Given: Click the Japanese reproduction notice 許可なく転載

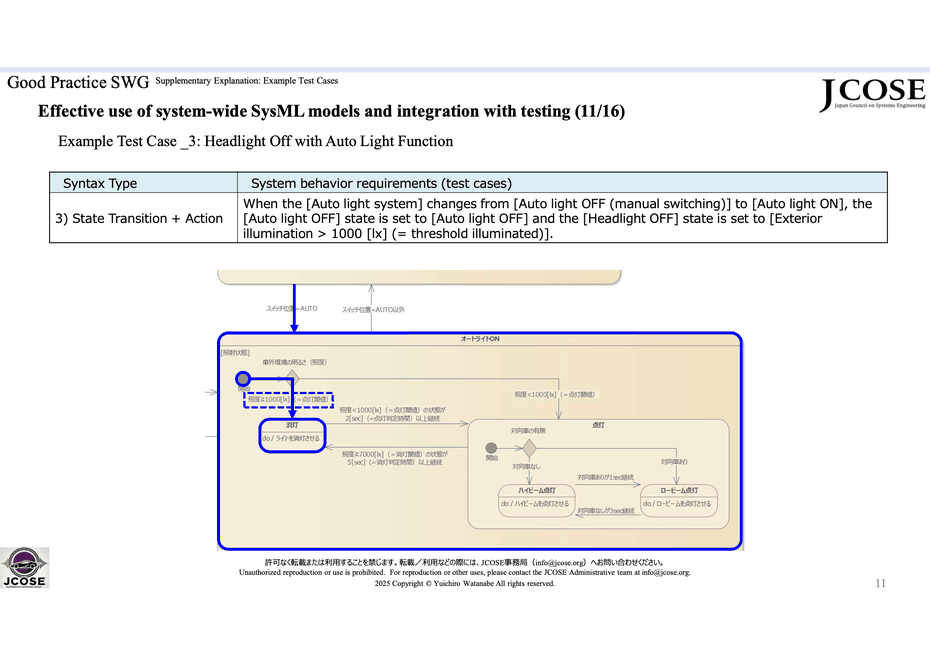Looking at the screenshot, I should tap(464, 562).
